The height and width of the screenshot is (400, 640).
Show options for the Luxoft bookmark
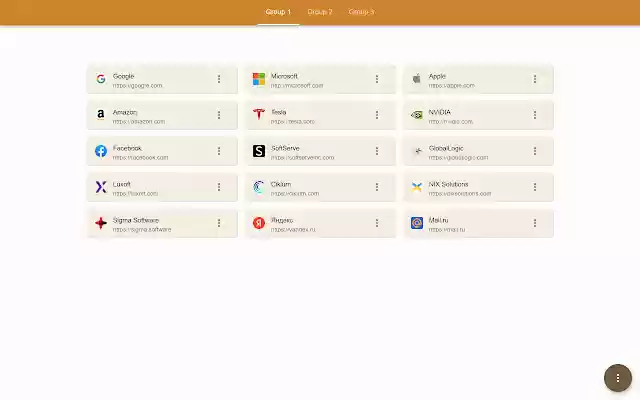[219, 187]
